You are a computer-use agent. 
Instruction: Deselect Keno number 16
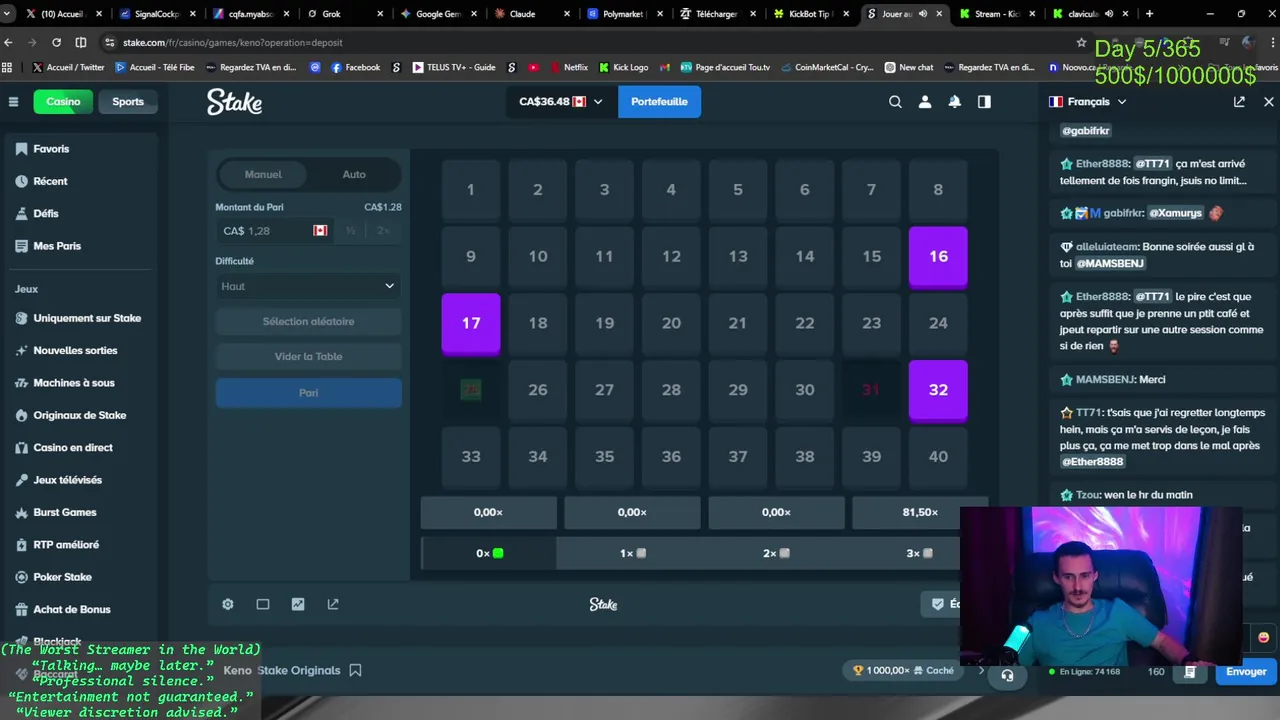click(938, 256)
